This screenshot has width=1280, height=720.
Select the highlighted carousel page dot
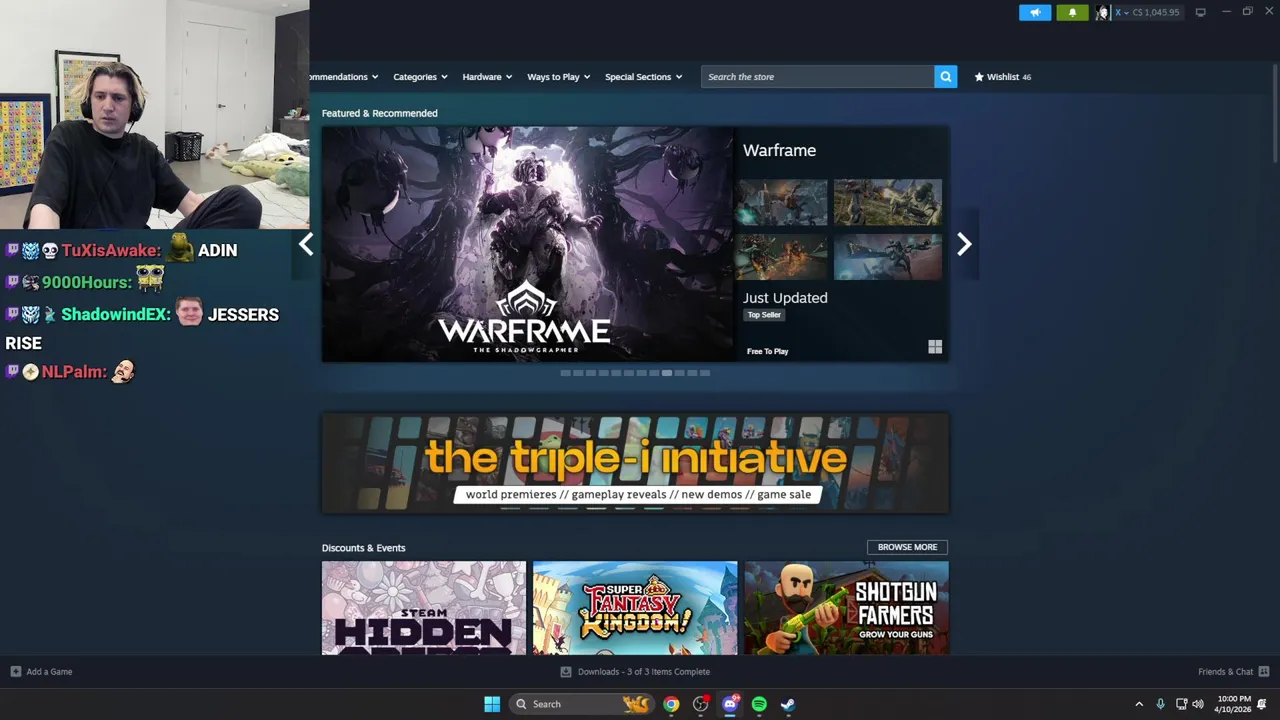[667, 373]
